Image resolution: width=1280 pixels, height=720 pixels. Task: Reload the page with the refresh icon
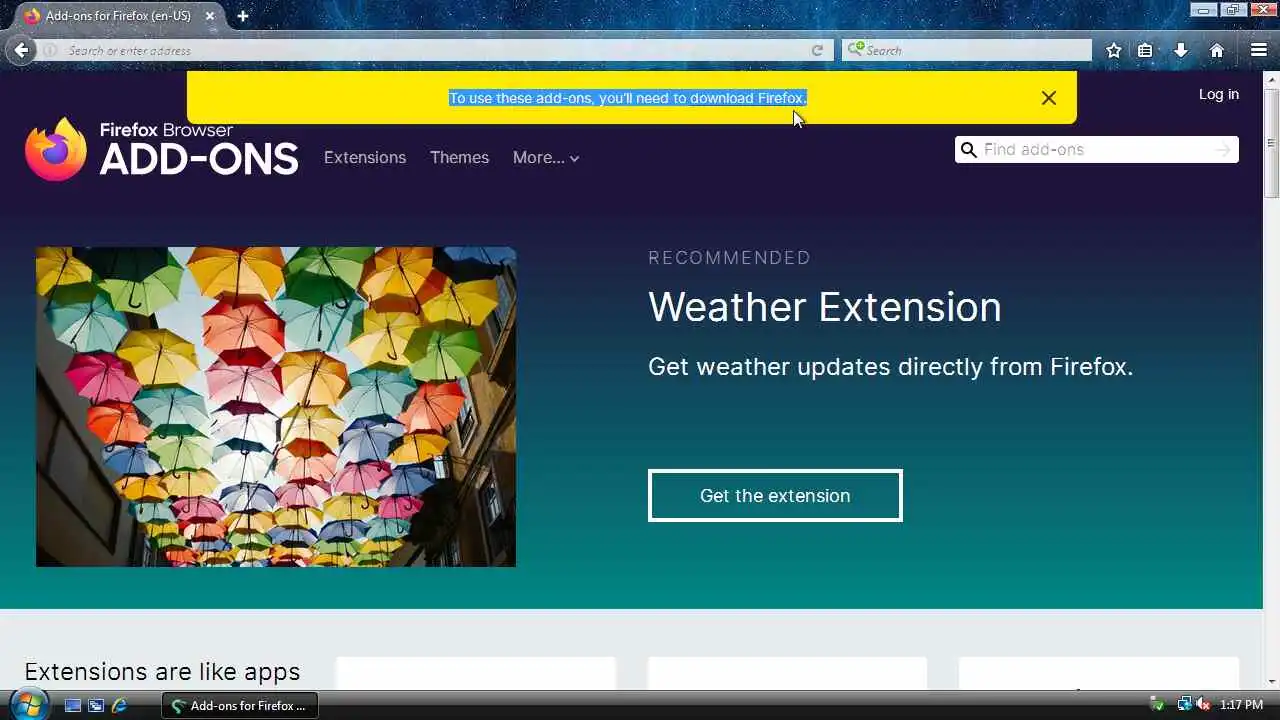click(x=817, y=50)
